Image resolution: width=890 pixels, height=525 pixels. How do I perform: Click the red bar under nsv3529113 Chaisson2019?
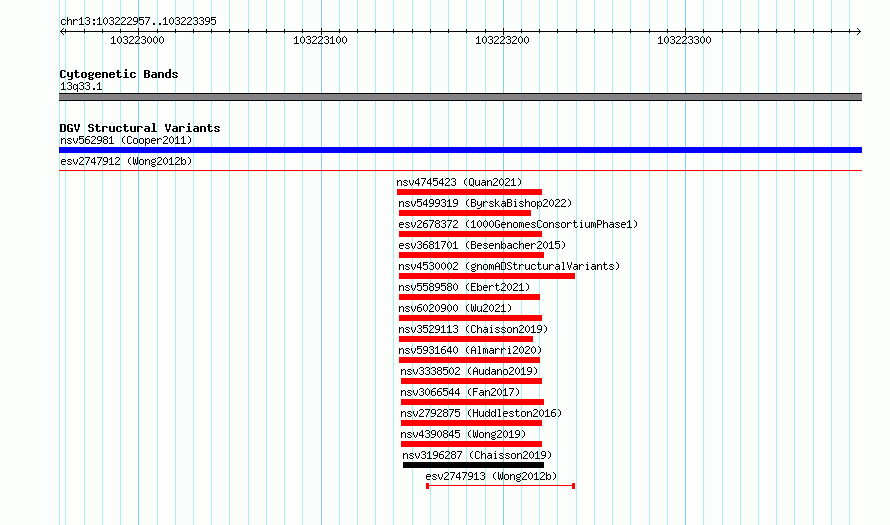466,339
